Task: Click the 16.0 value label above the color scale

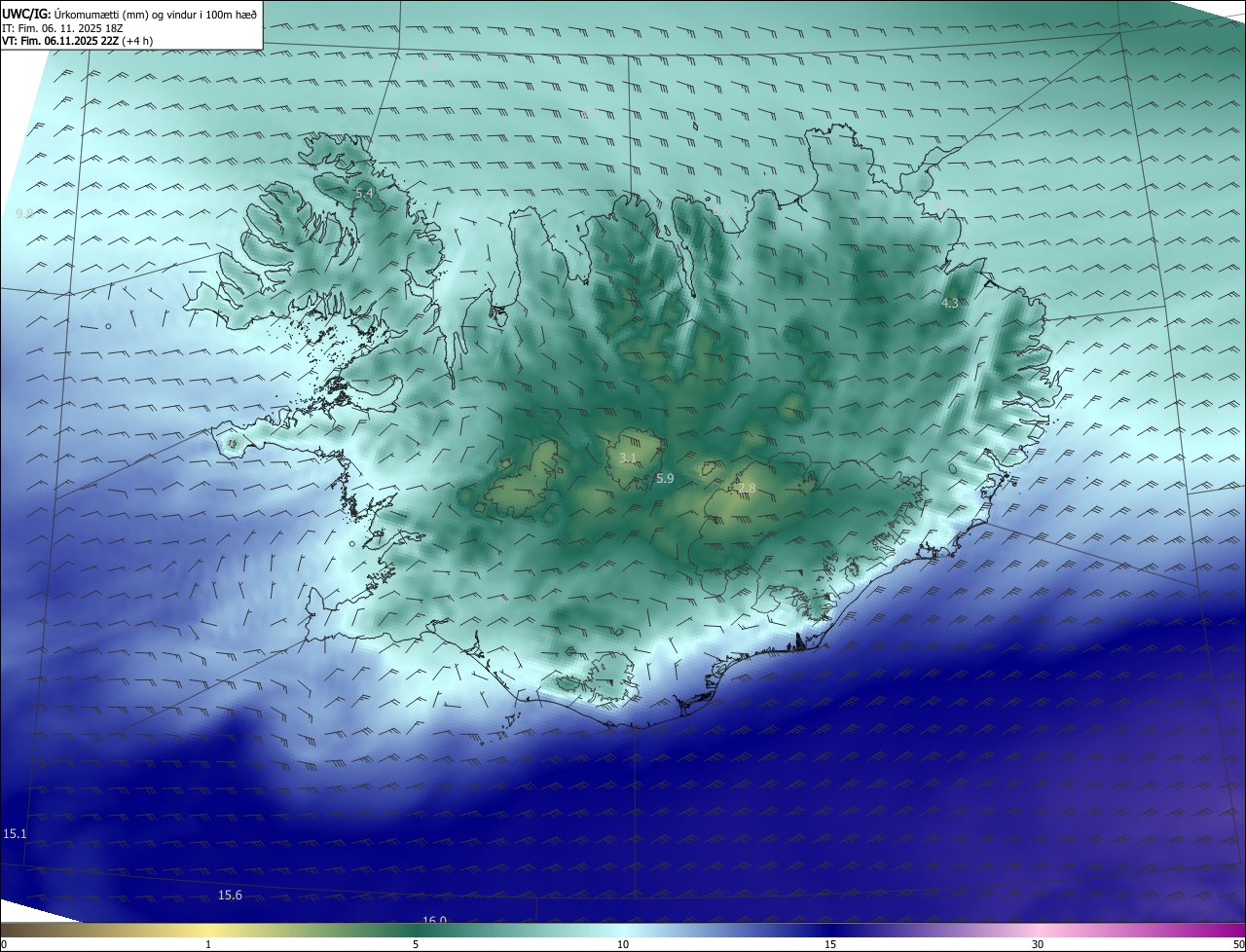Action: [x=434, y=920]
